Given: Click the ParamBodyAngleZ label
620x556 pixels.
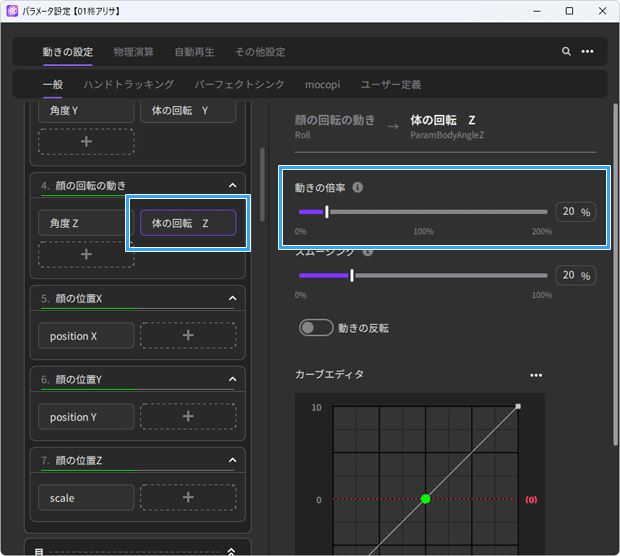Looking at the screenshot, I should (x=447, y=135).
